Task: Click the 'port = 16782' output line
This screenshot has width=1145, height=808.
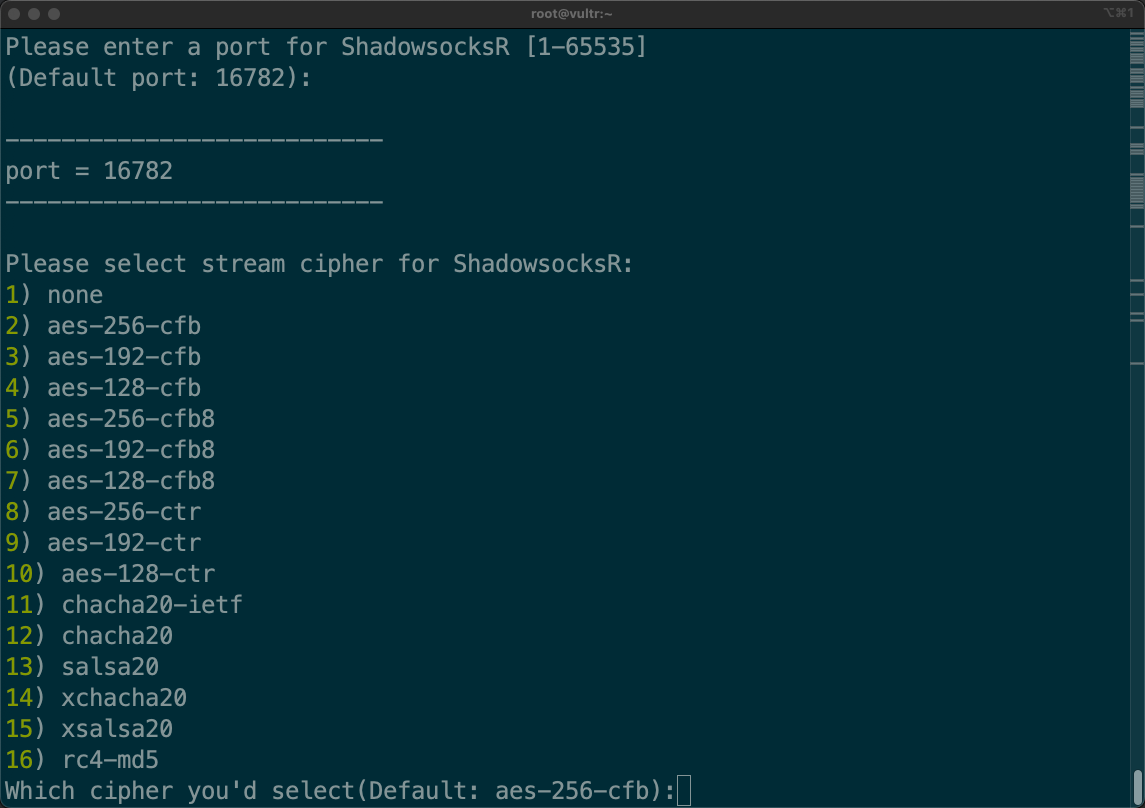Action: pyautogui.click(x=89, y=171)
